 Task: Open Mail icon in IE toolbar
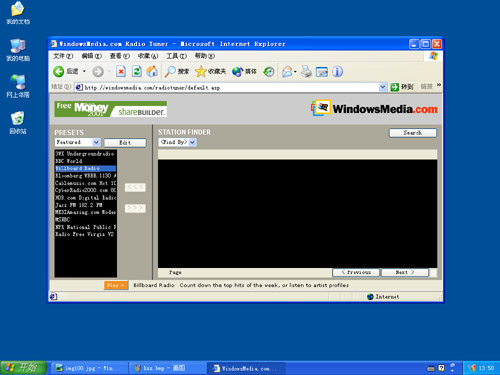coord(287,71)
